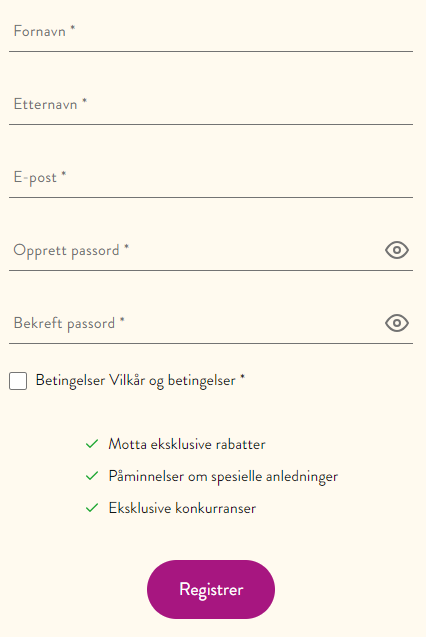Click the Eksklusive konkurranser benefit text
Screen dimensions: 426x637
[182, 508]
